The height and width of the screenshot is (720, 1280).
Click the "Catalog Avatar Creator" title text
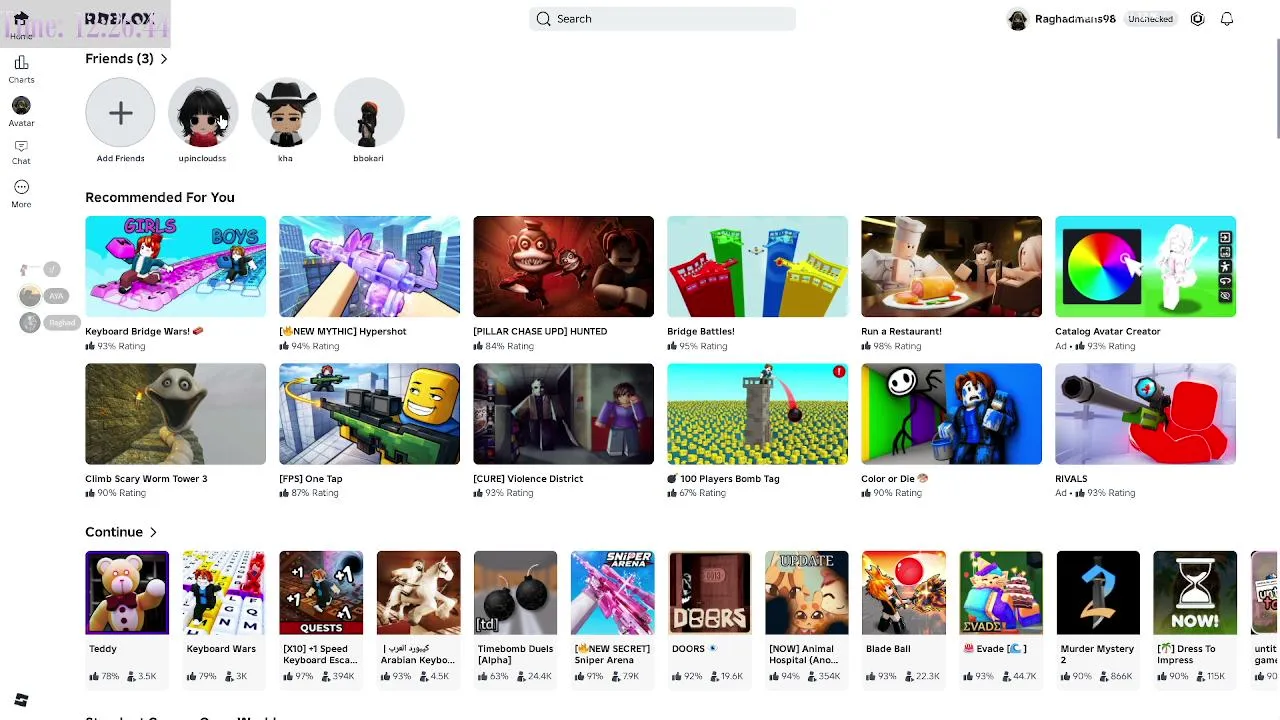[1108, 331]
